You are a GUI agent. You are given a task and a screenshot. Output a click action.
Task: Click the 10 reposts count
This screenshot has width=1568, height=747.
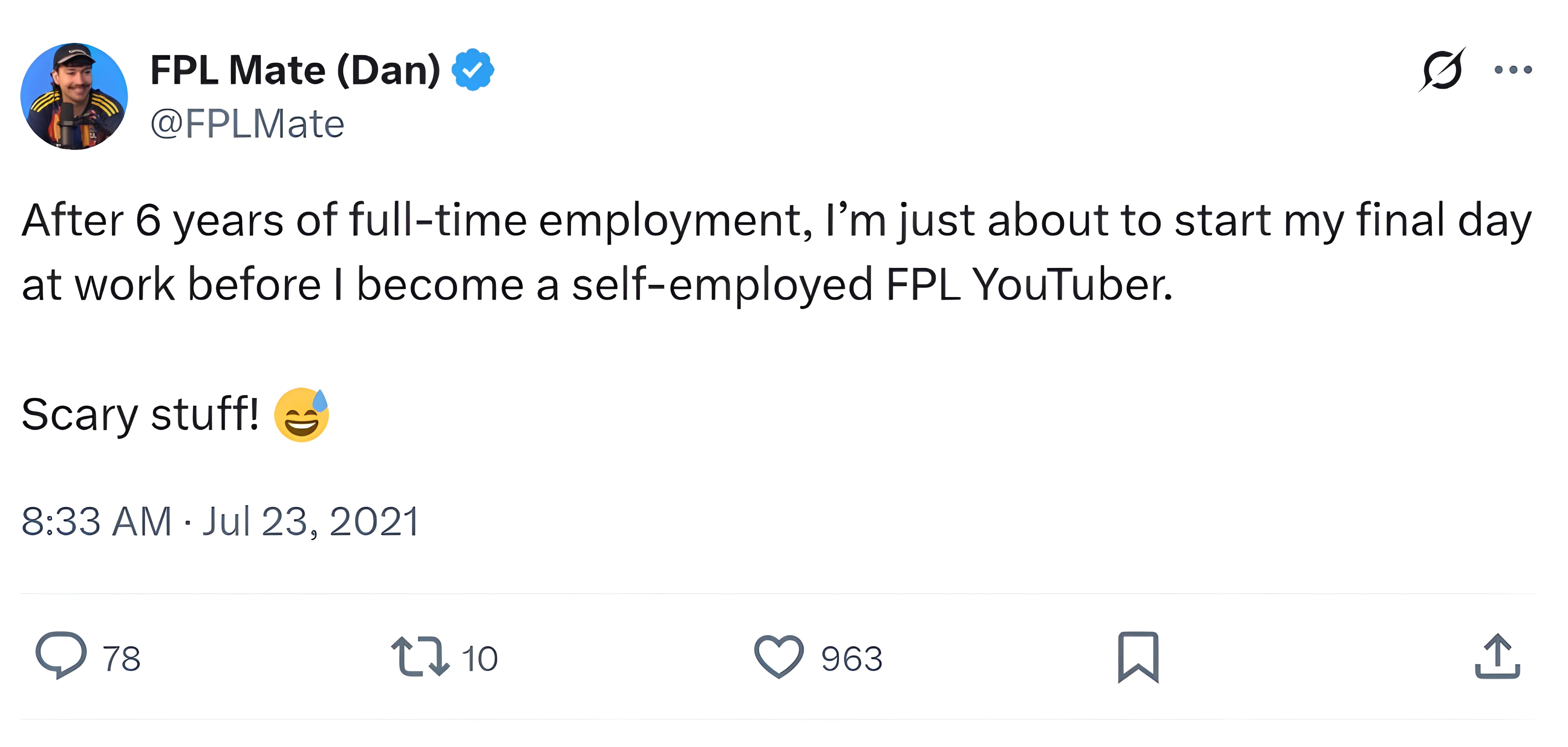pyautogui.click(x=480, y=659)
